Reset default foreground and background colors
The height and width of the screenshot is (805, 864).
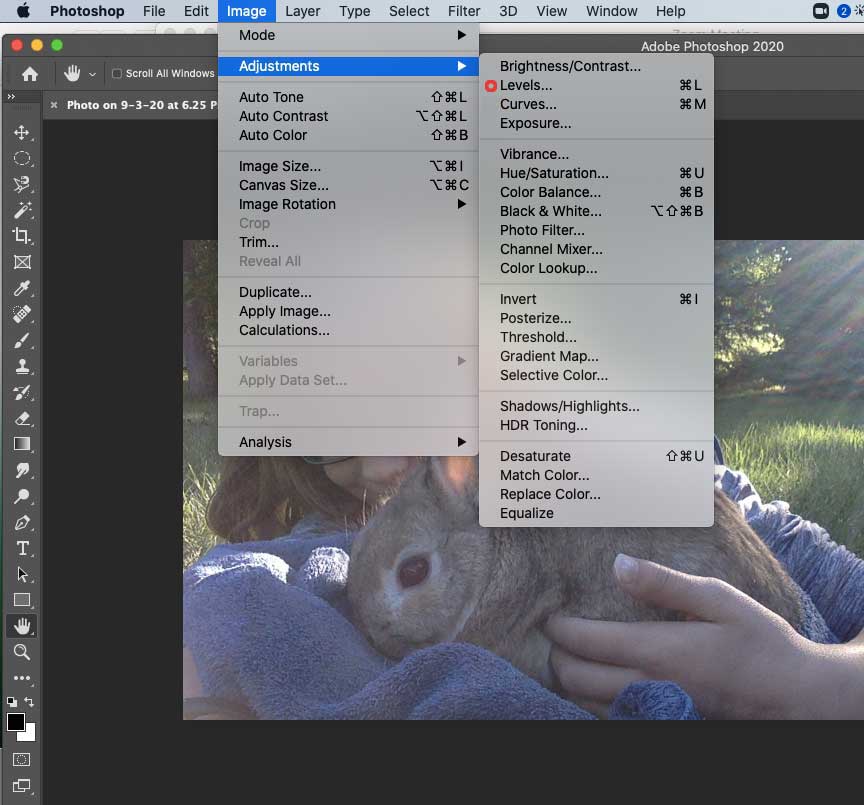tap(12, 702)
